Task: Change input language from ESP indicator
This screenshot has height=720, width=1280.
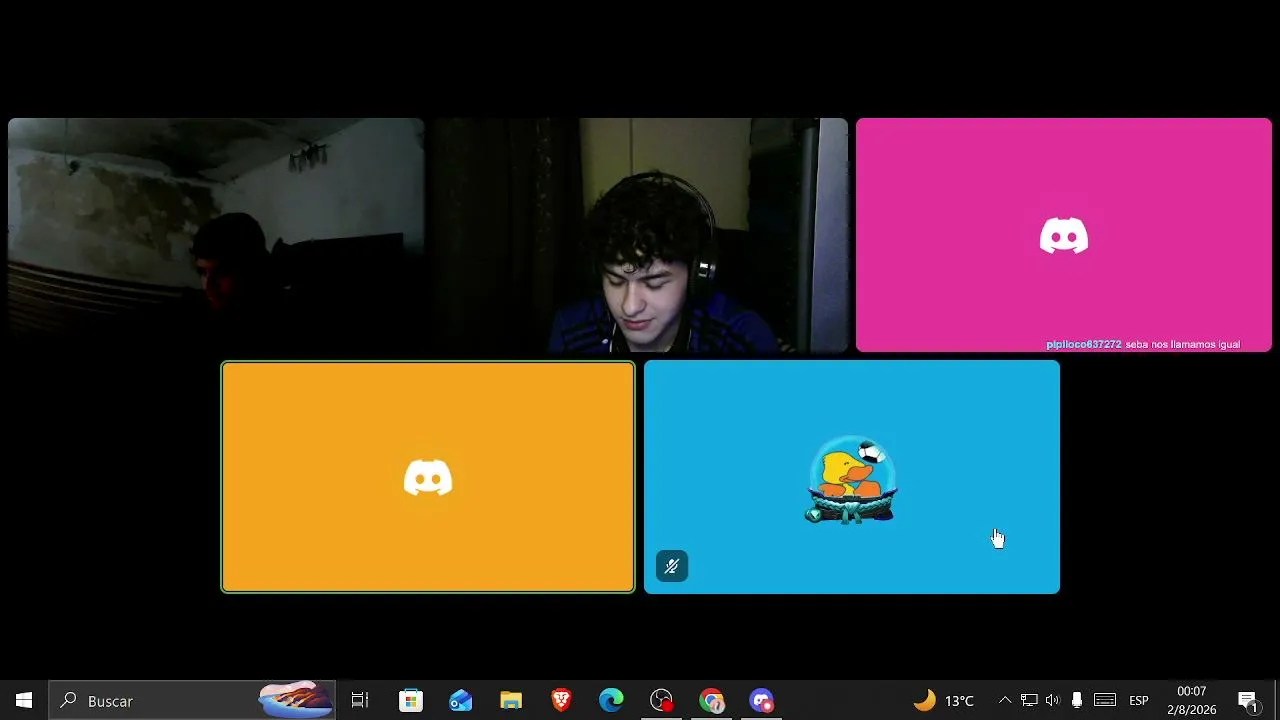Action: 1139,701
